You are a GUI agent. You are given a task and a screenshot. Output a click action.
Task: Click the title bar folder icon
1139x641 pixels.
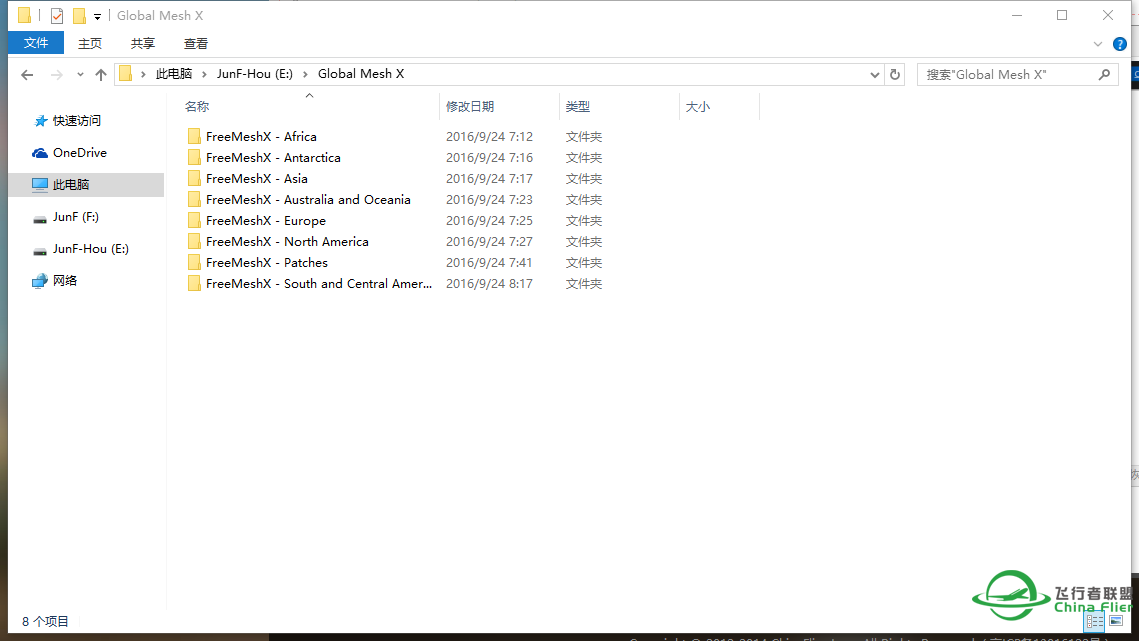pos(25,15)
